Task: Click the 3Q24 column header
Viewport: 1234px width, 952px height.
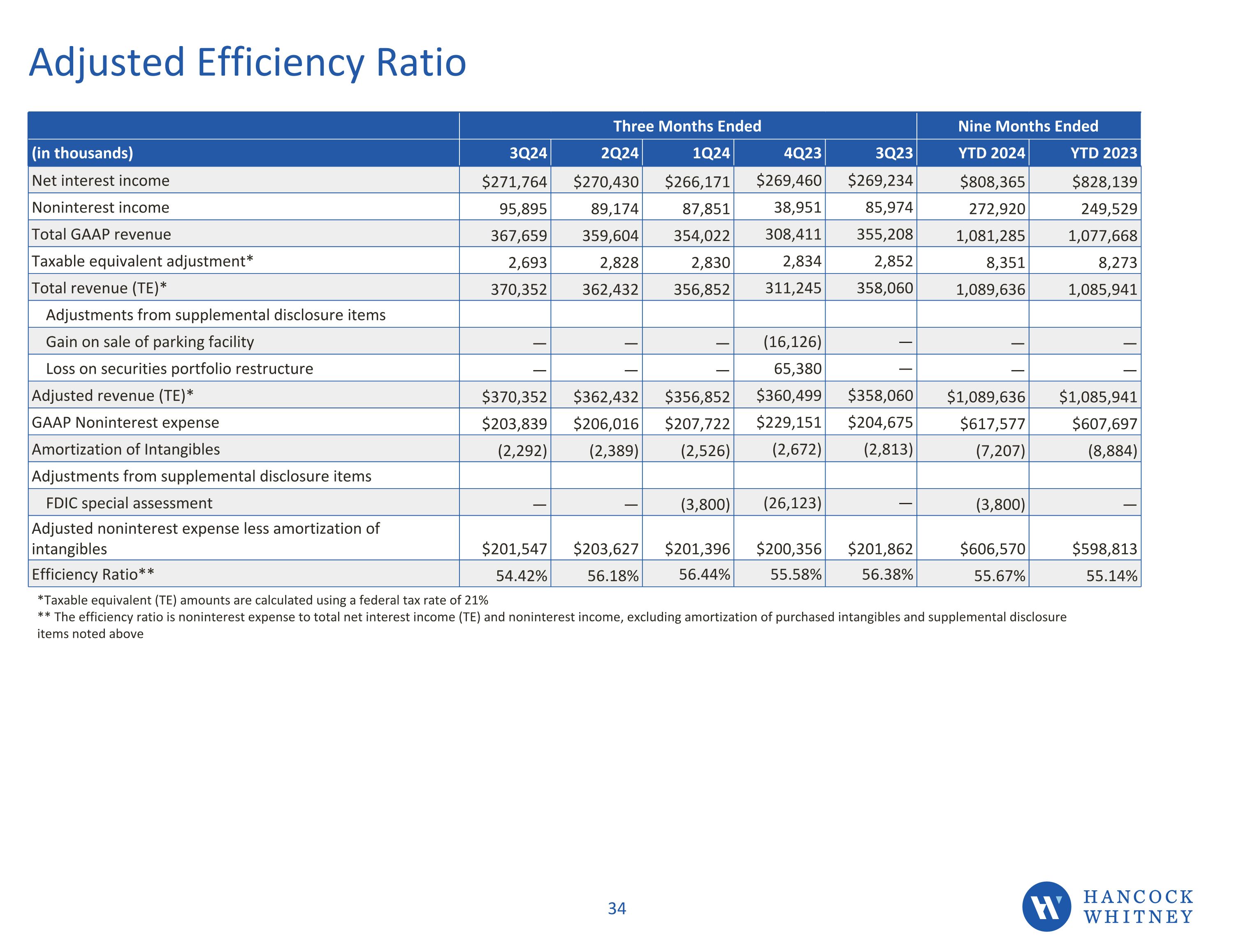Action: 528,153
